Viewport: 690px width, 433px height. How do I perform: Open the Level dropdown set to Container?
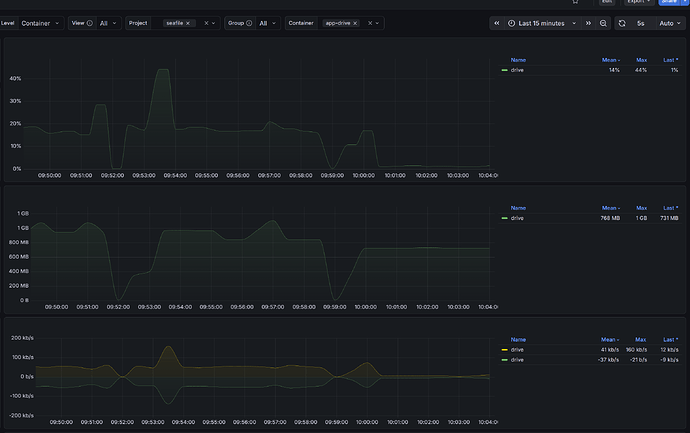point(40,23)
